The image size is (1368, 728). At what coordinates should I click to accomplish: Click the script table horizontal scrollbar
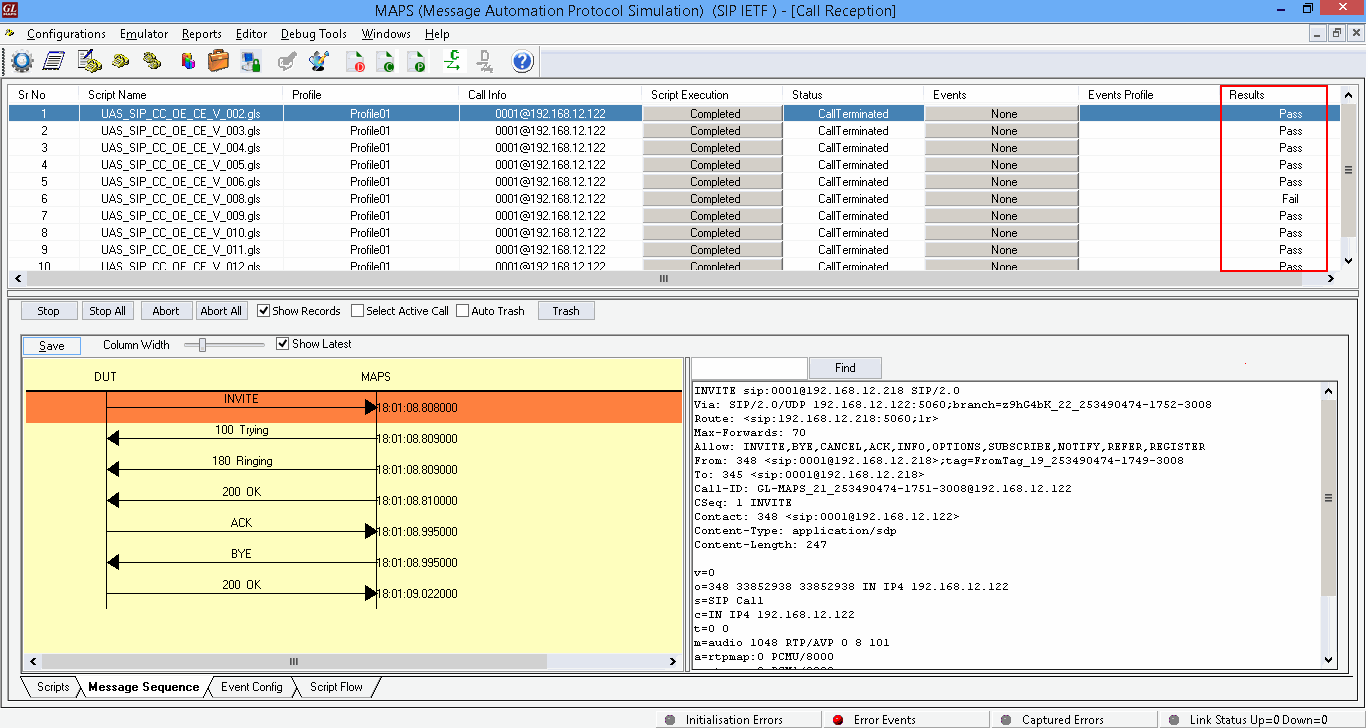tap(664, 279)
